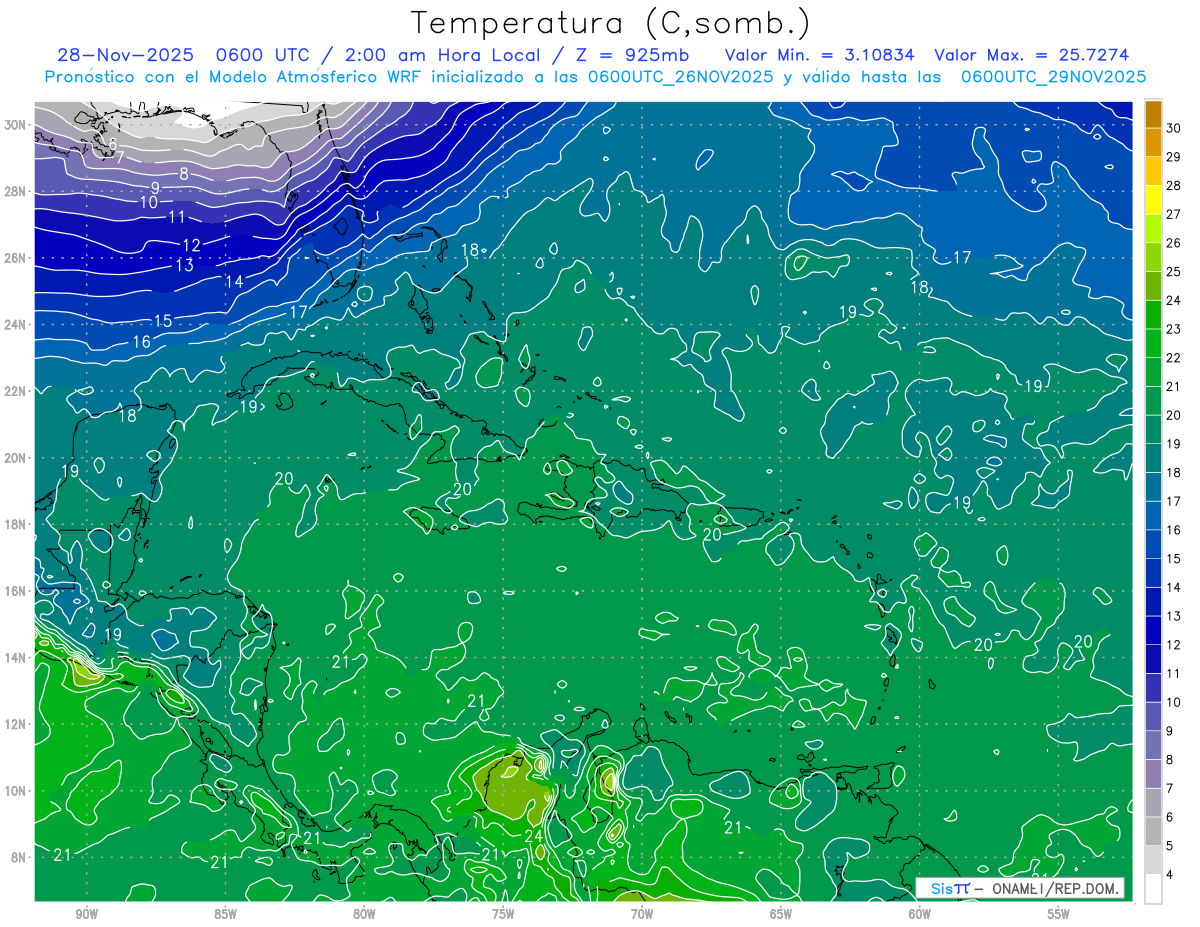Click the '12' contour label on the map

point(192,245)
